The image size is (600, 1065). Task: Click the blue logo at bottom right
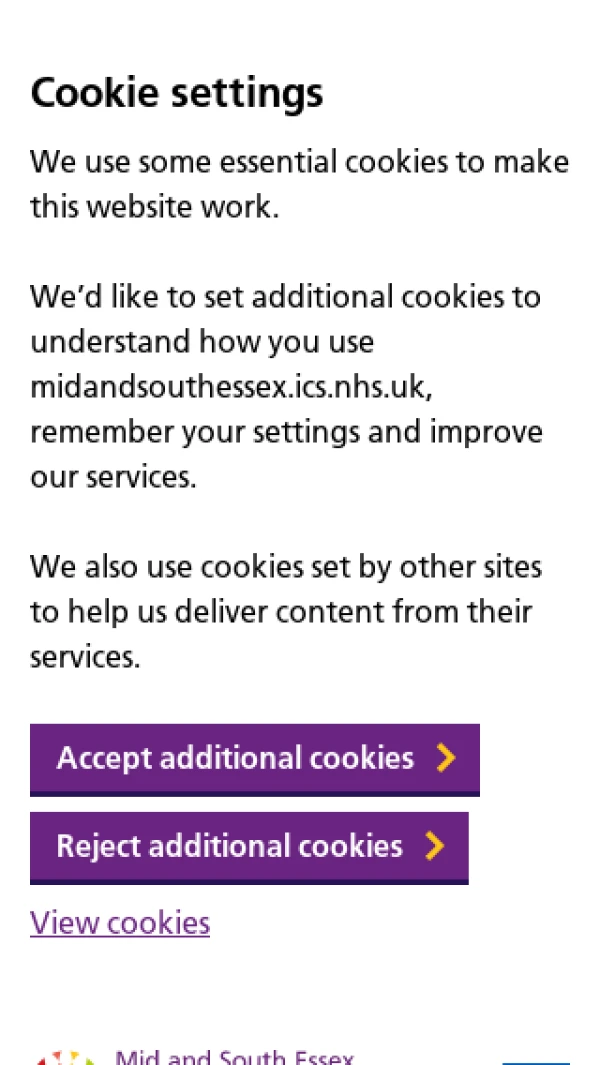point(535,1062)
